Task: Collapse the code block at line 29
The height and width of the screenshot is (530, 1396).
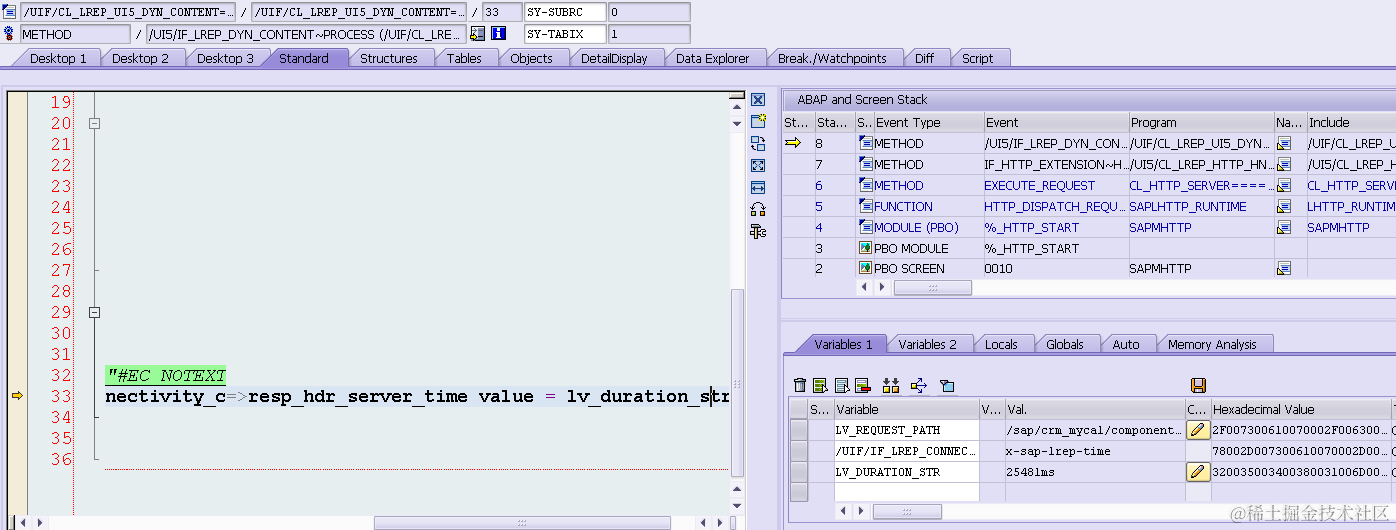Action: (x=94, y=312)
